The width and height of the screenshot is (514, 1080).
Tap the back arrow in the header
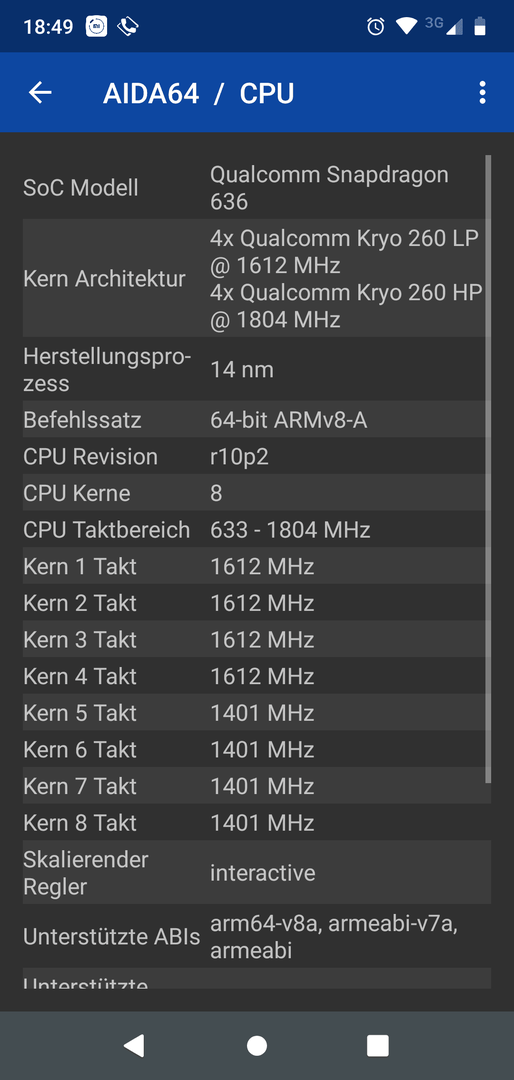coord(40,92)
